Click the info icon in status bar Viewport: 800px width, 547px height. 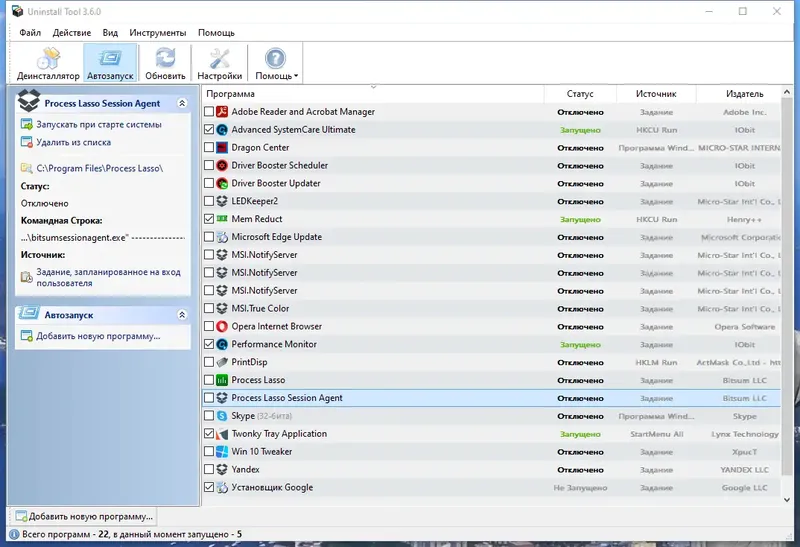click(14, 534)
